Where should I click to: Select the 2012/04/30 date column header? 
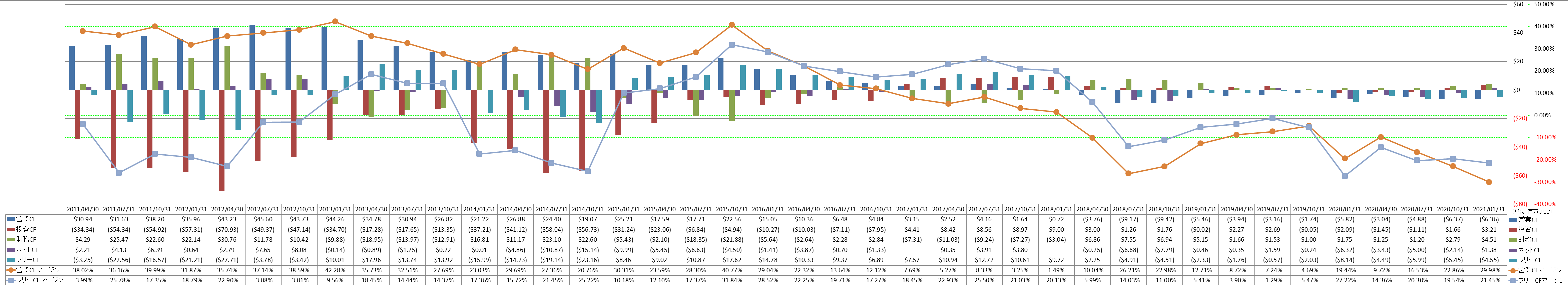point(227,209)
